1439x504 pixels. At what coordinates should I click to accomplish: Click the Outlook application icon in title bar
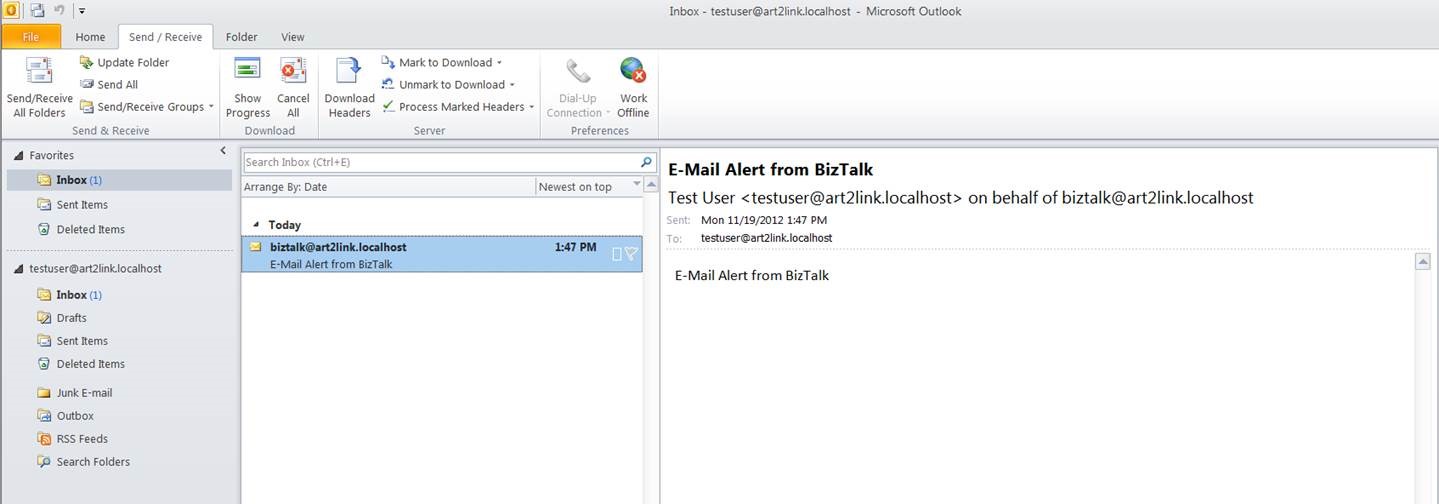(x=10, y=10)
